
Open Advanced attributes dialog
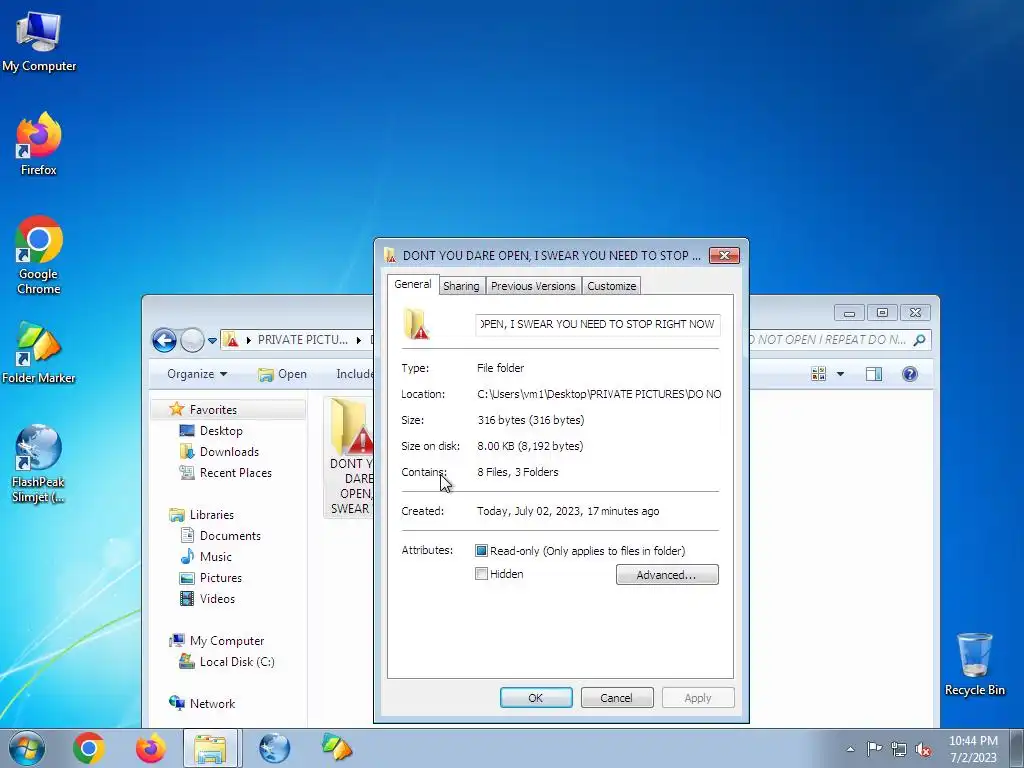click(667, 575)
